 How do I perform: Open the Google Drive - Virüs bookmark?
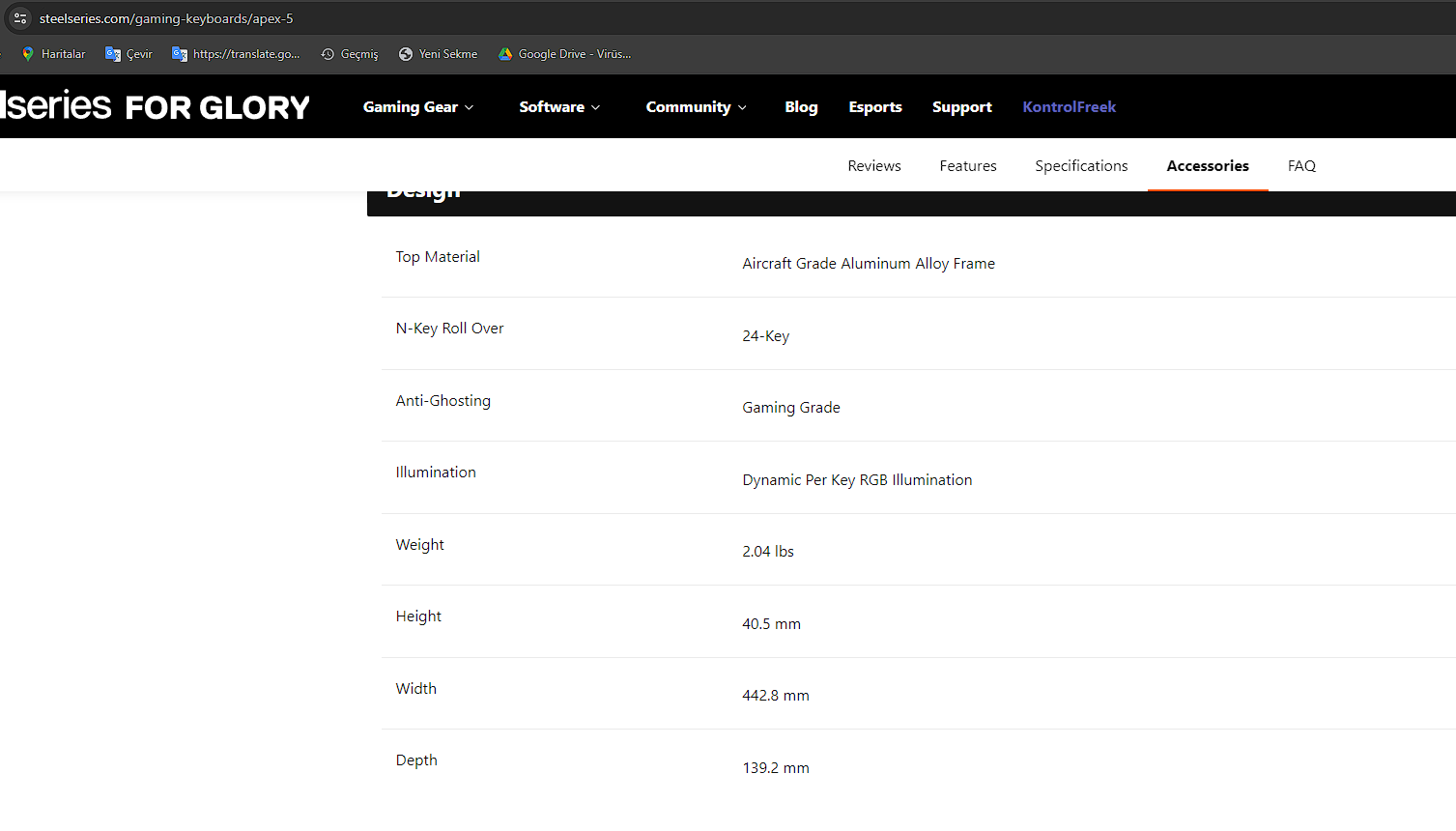click(565, 54)
